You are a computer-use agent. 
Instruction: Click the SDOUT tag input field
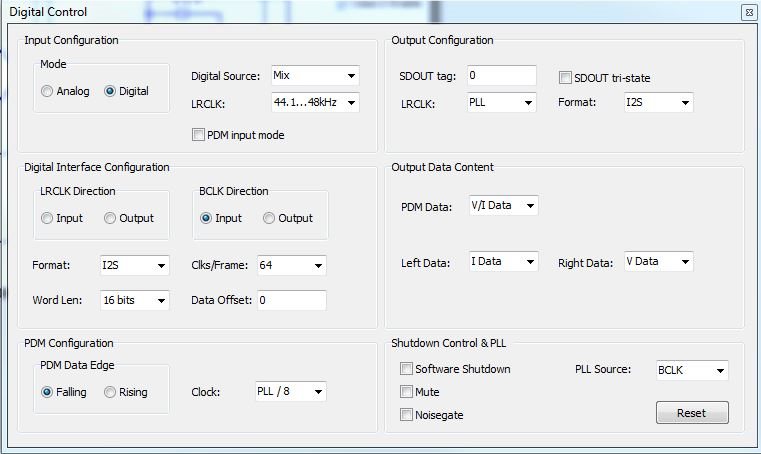coord(500,76)
